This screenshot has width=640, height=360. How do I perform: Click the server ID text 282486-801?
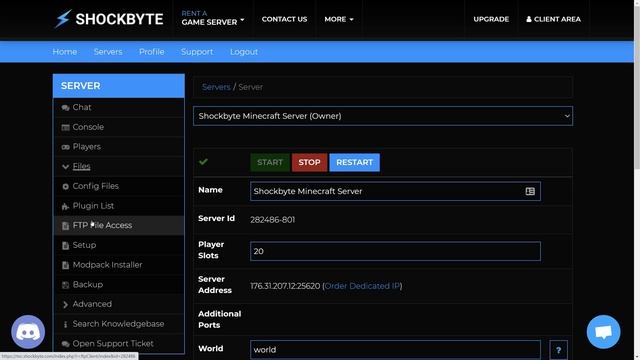click(x=273, y=220)
